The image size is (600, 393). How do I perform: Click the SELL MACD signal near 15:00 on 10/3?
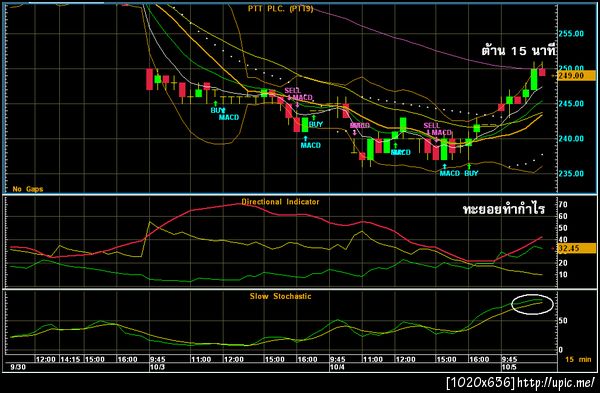tap(298, 94)
